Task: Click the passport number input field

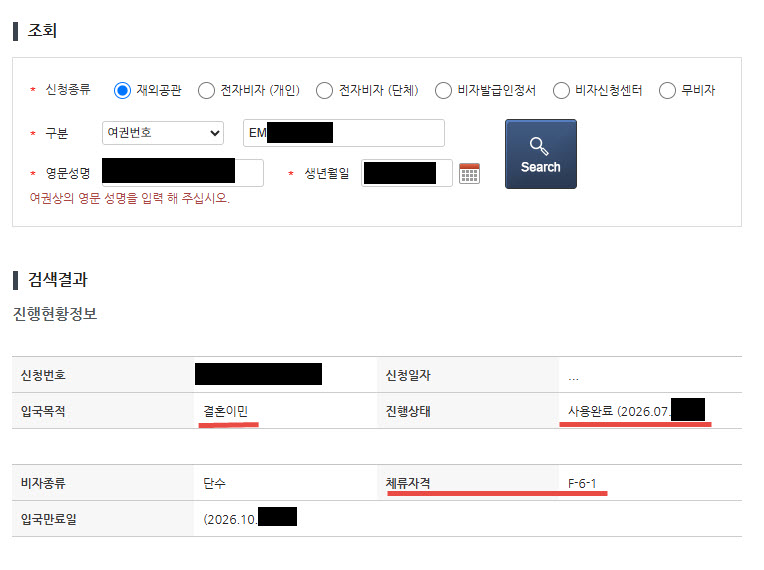Action: [x=344, y=133]
